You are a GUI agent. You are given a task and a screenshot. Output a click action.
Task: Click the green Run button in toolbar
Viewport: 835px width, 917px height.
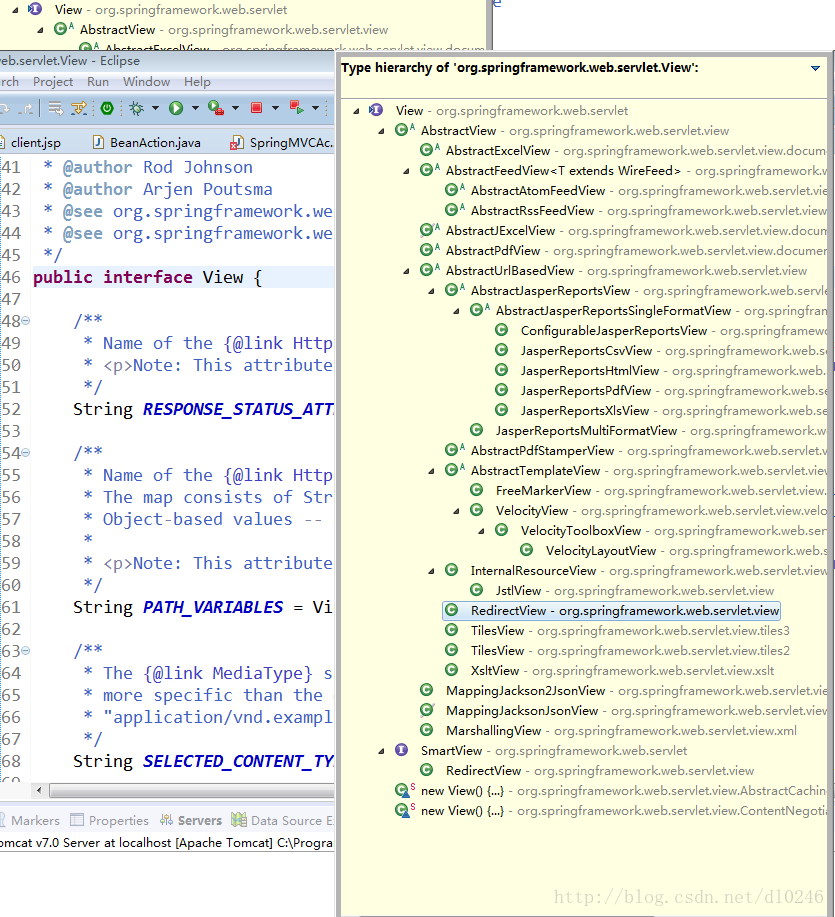176,108
